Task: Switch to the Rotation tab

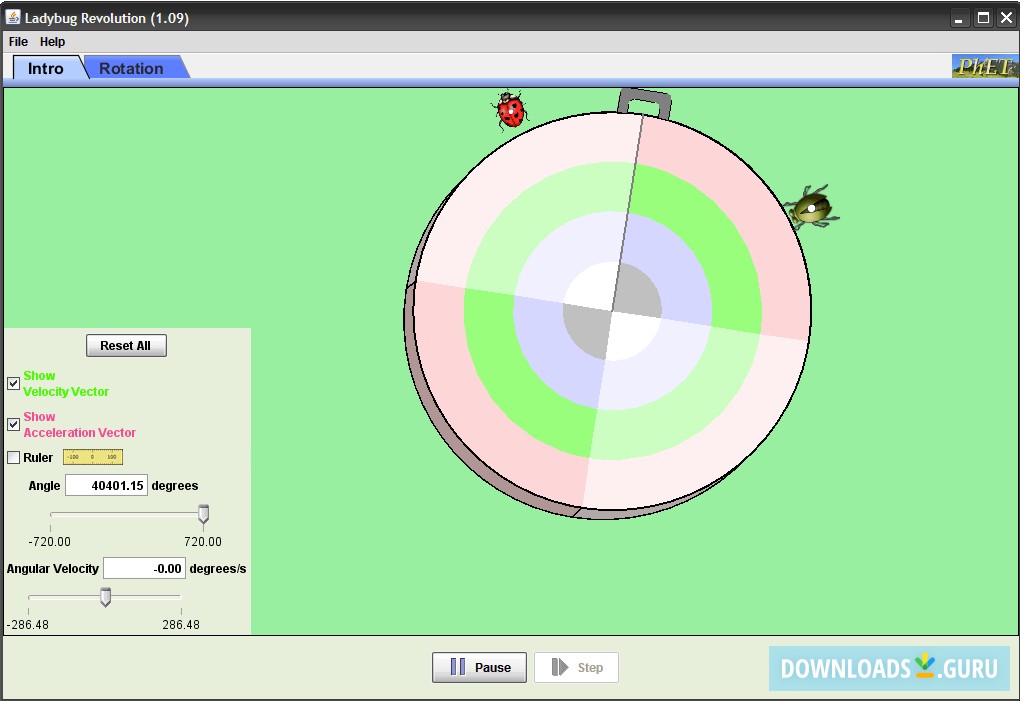Action: pos(131,68)
